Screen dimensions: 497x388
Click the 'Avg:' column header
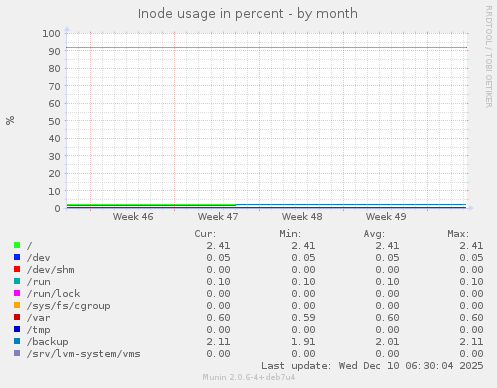(374, 234)
